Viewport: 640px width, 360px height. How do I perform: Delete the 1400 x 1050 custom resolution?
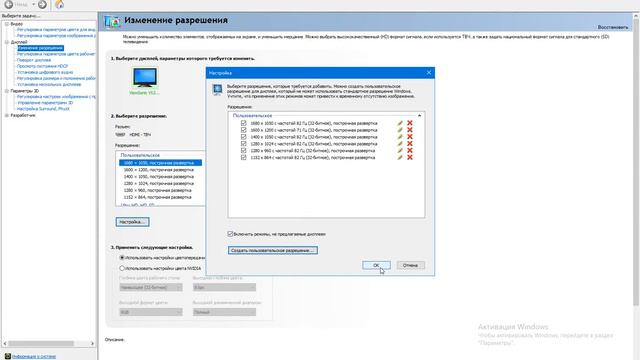(x=410, y=137)
